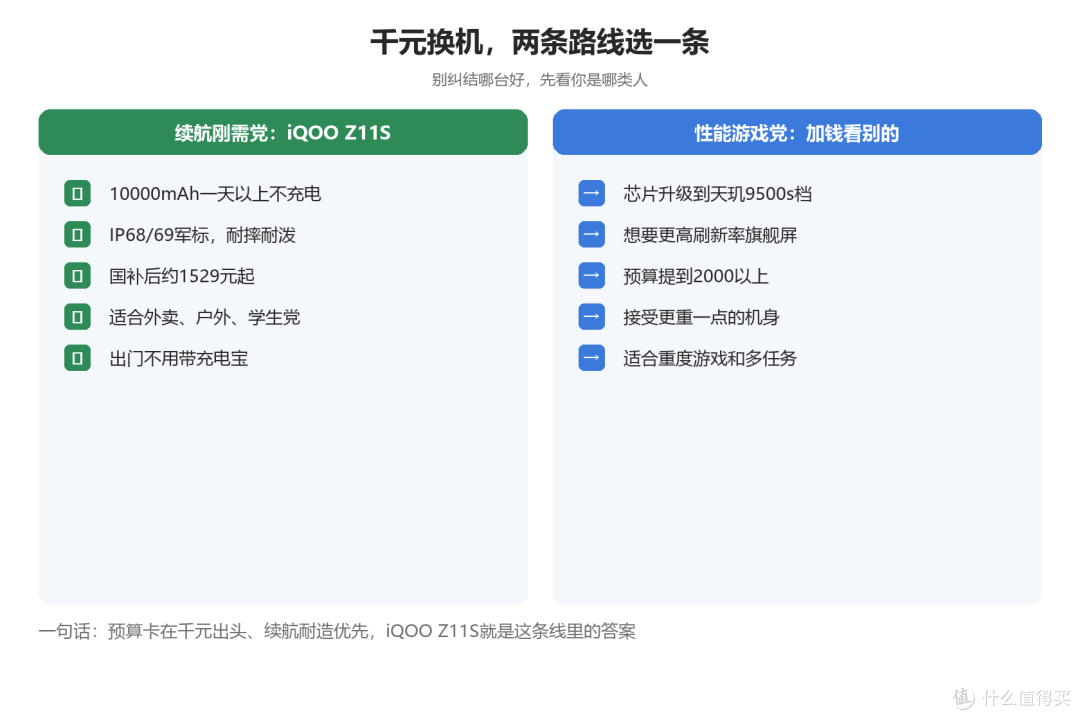Click text 10000mAh一天以上不充电
The height and width of the screenshot is (720, 1080).
[x=215, y=194]
